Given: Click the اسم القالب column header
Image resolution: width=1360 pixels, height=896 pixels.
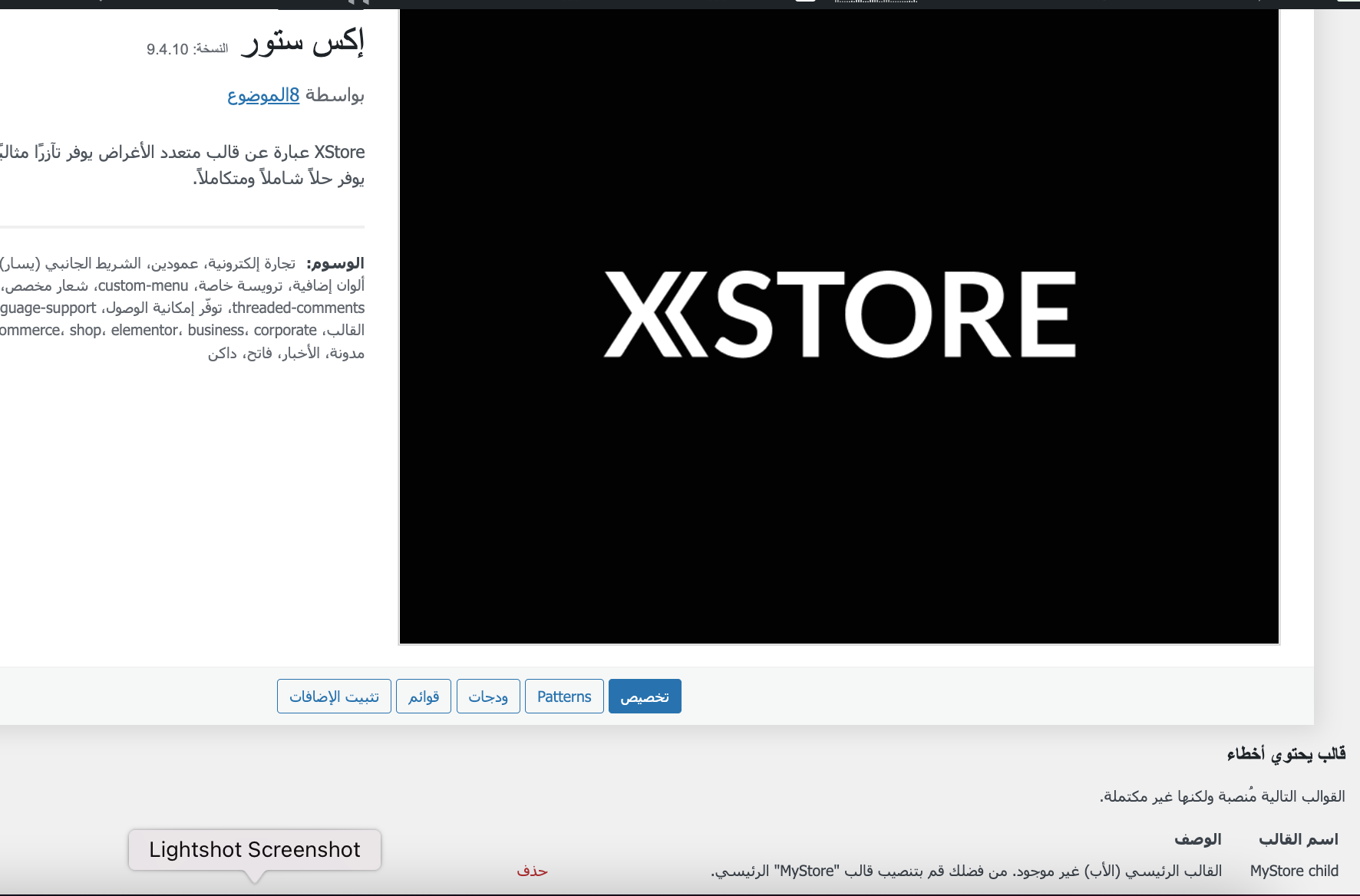Looking at the screenshot, I should point(1299,839).
